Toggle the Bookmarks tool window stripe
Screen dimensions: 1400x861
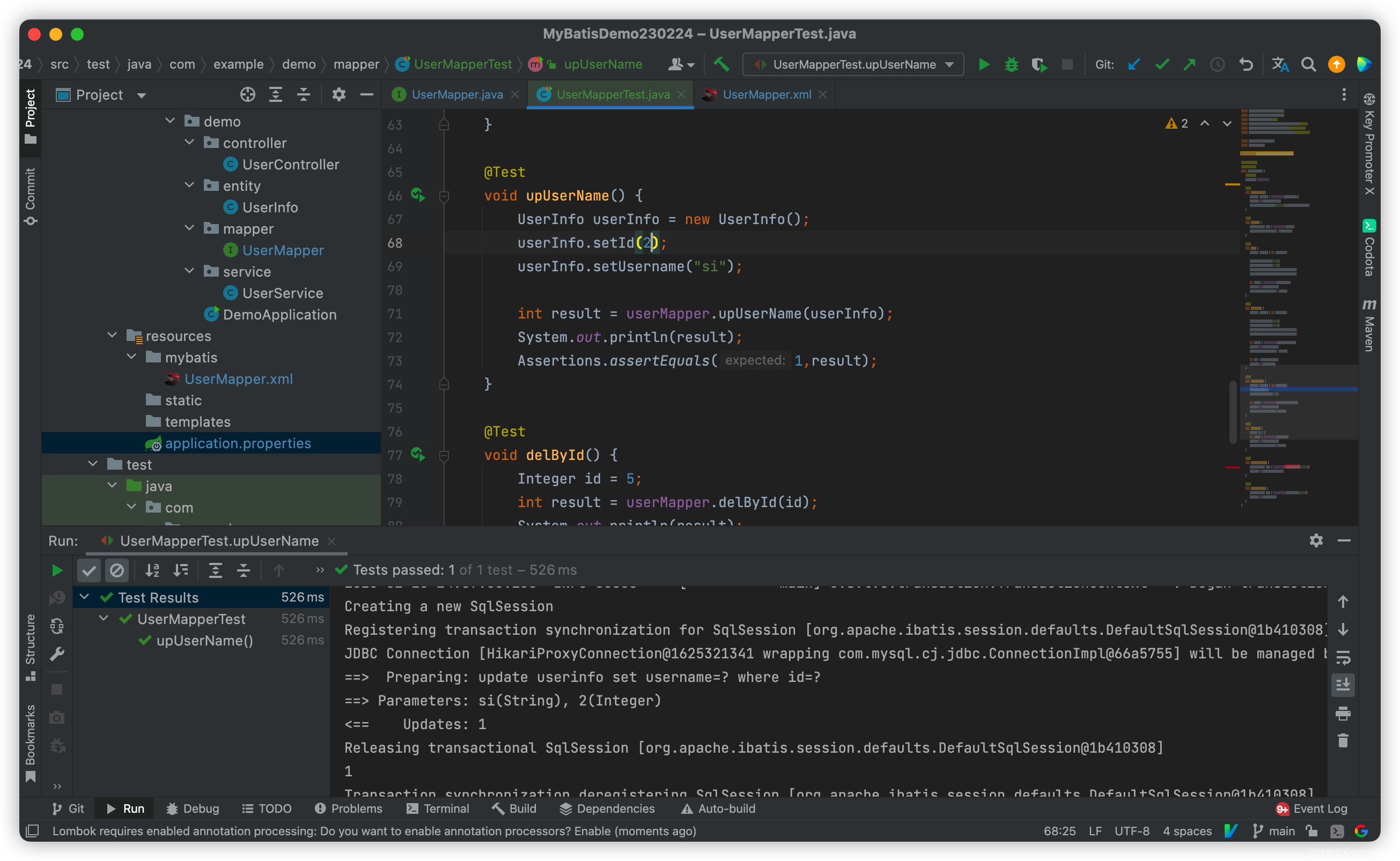[30, 743]
